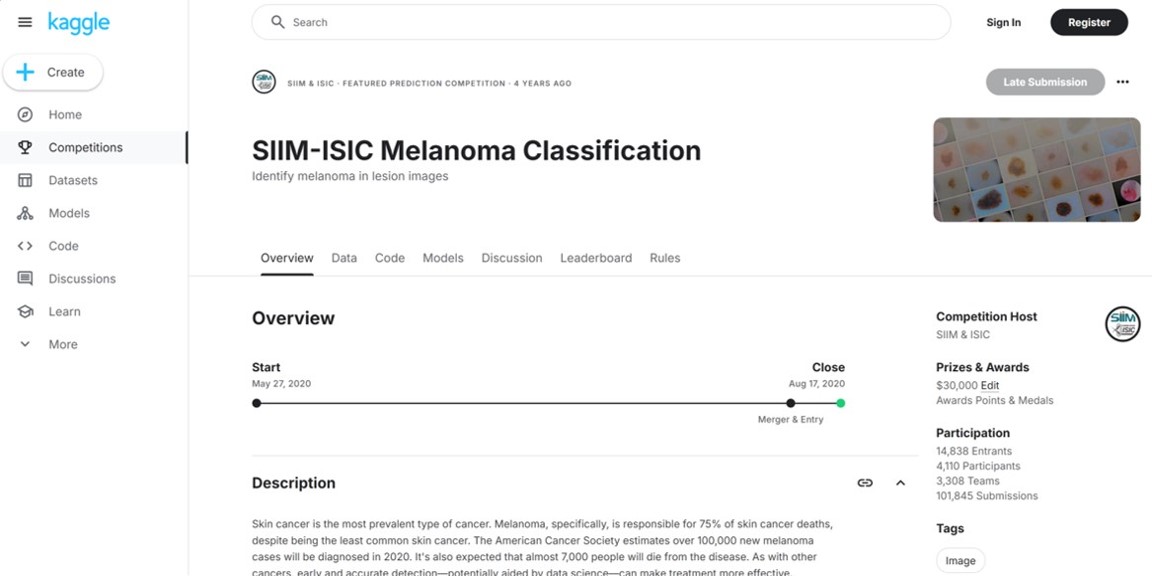Switch to the Leaderboard tab

(596, 258)
